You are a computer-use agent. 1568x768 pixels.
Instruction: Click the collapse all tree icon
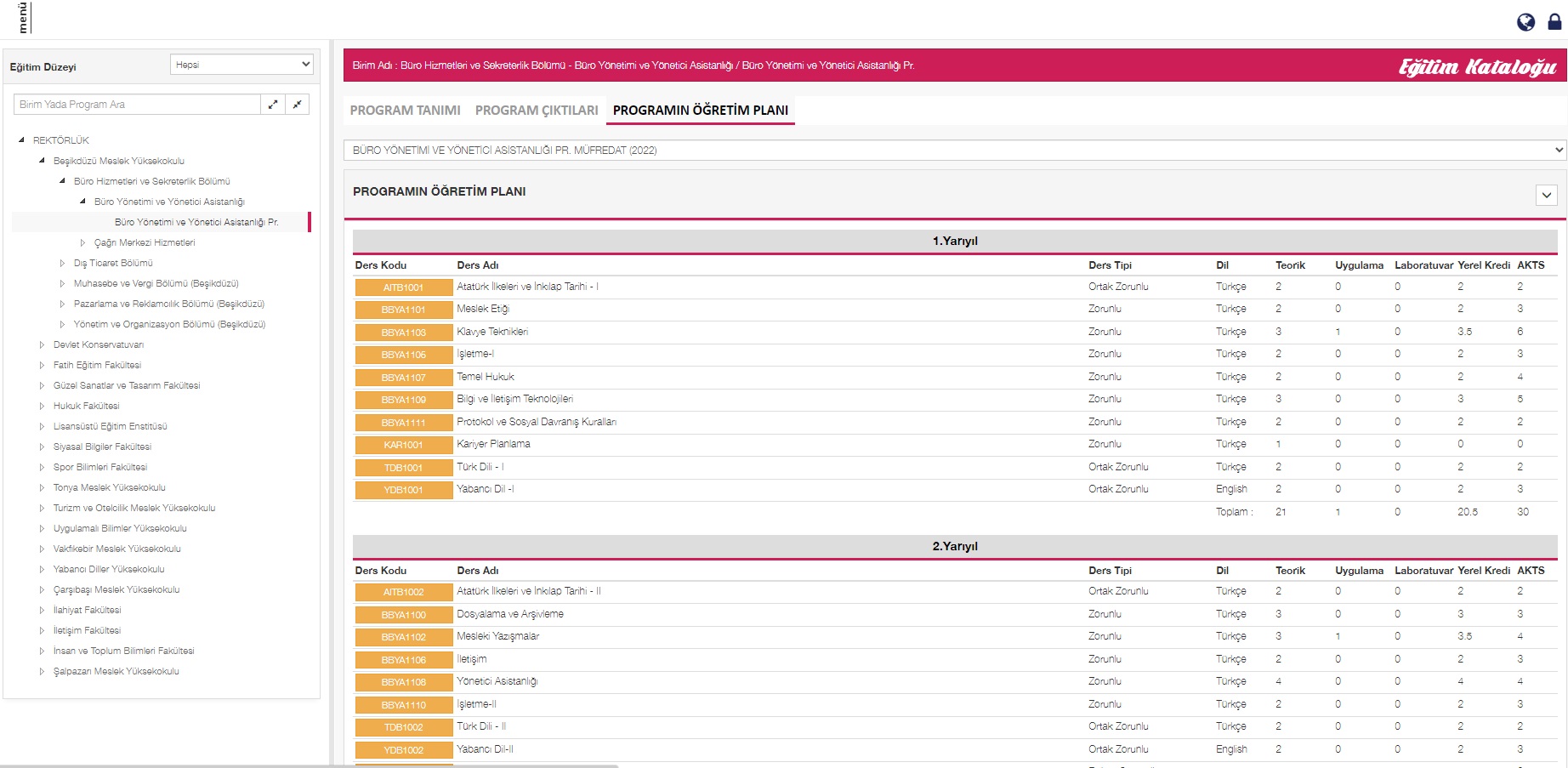[x=297, y=105]
